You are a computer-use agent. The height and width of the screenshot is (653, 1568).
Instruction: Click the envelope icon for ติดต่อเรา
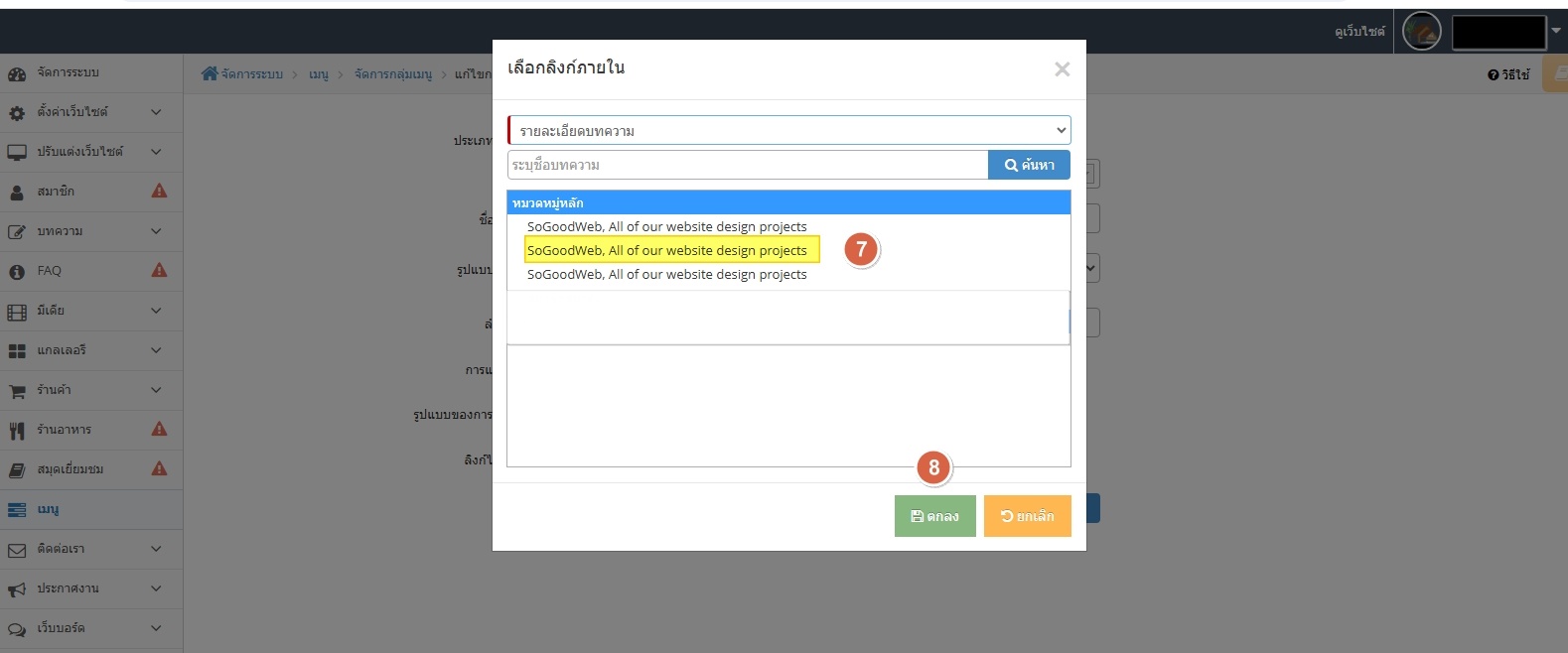pos(17,550)
